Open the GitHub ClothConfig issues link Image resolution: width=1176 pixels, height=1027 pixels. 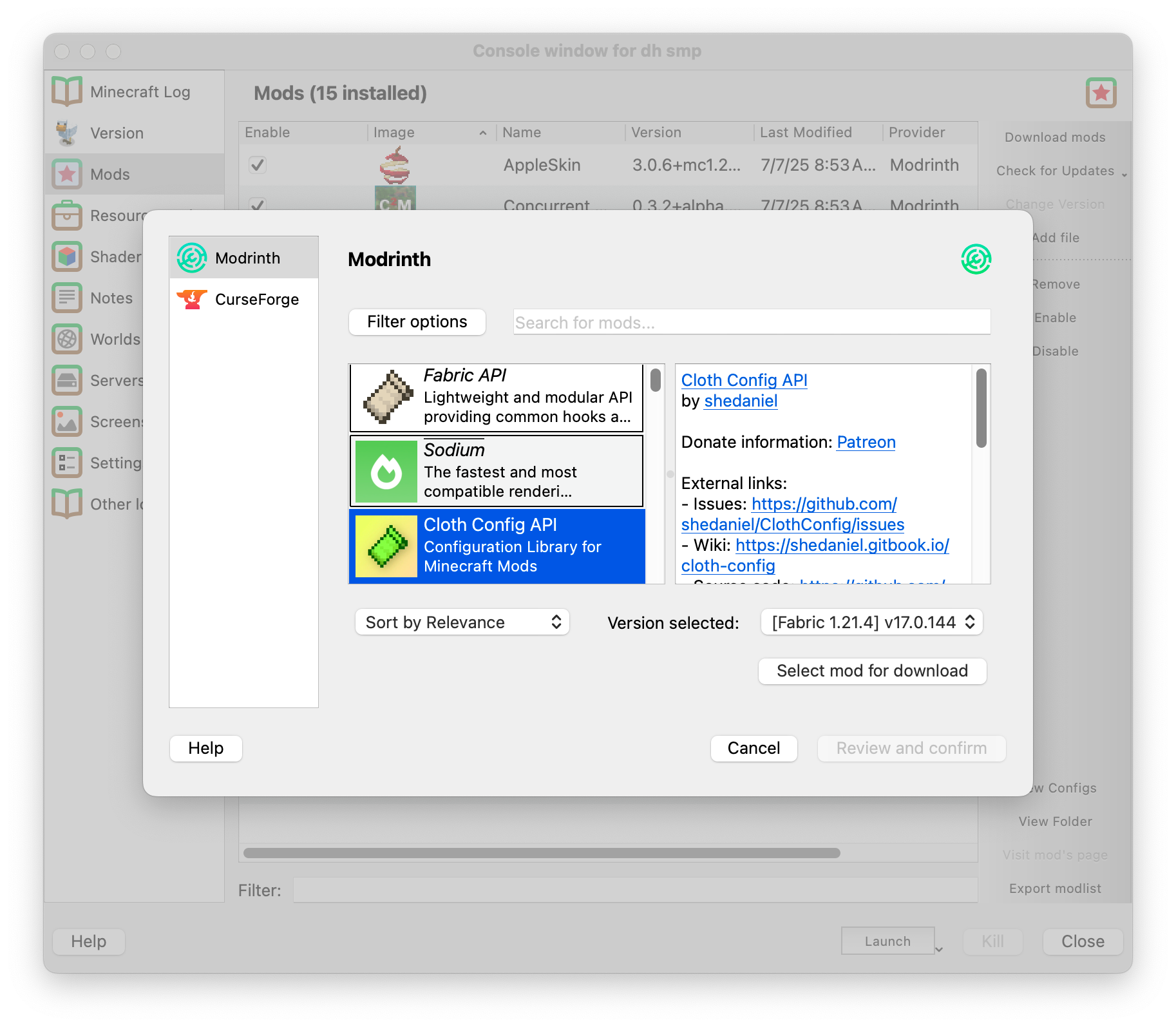(793, 514)
